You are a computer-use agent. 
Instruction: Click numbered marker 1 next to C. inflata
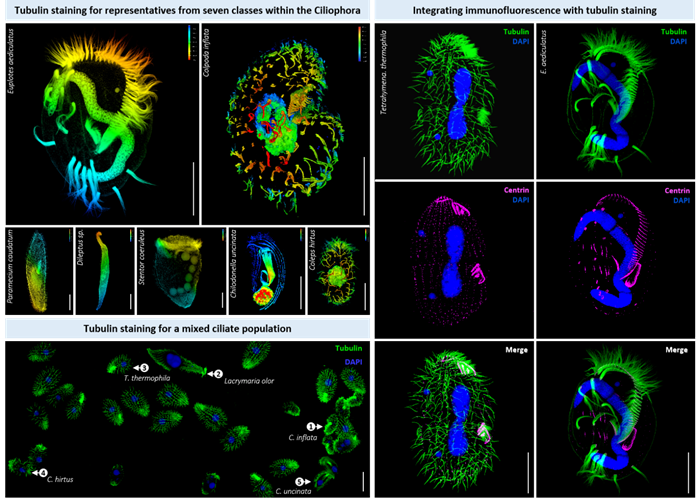311,427
